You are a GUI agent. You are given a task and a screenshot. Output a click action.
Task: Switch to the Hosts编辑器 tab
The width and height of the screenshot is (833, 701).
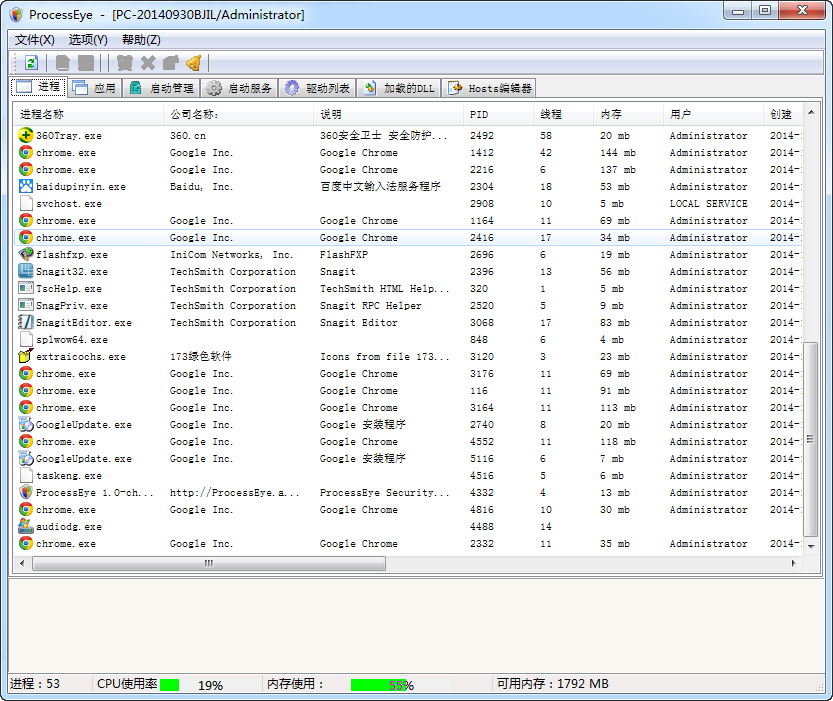[489, 88]
